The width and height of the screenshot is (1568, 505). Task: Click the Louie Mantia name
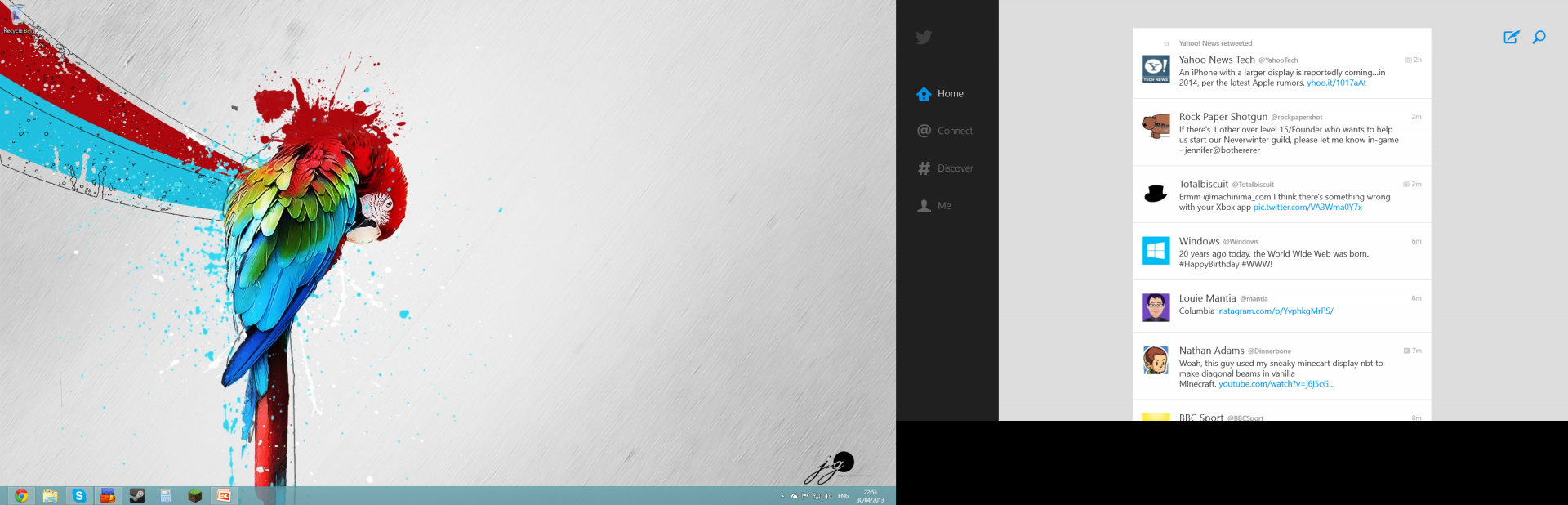point(1208,298)
